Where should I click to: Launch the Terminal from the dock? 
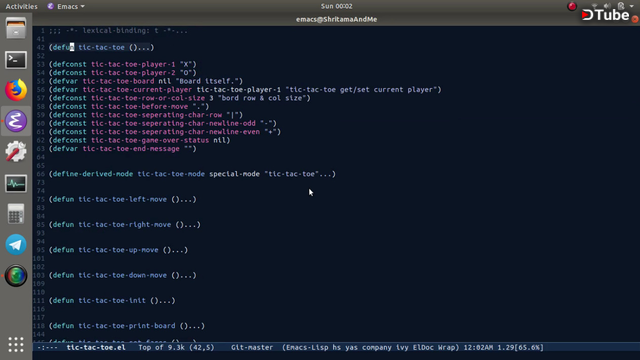[x=16, y=60]
